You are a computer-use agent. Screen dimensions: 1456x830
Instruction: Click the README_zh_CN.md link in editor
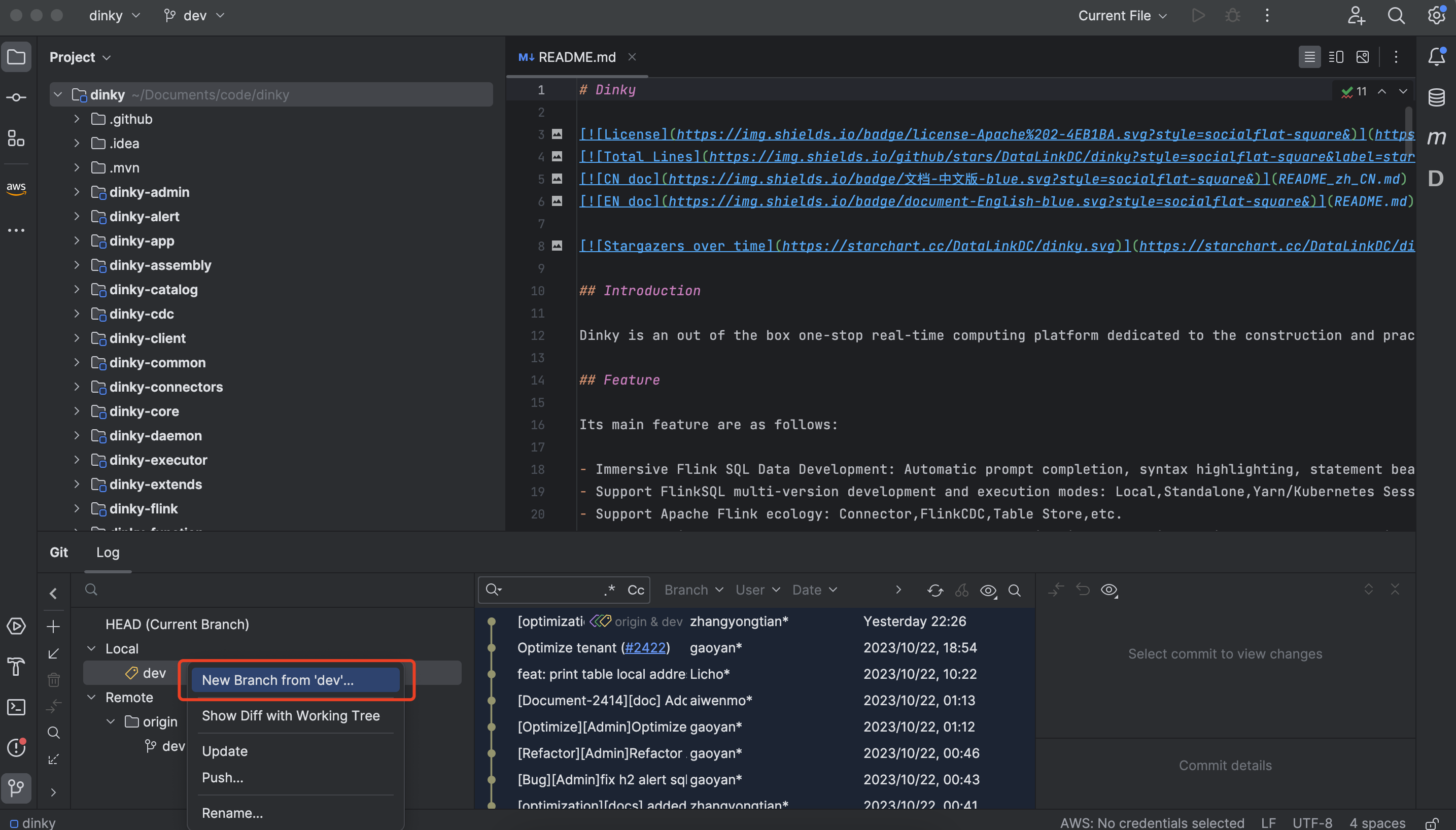pyautogui.click(x=1339, y=179)
